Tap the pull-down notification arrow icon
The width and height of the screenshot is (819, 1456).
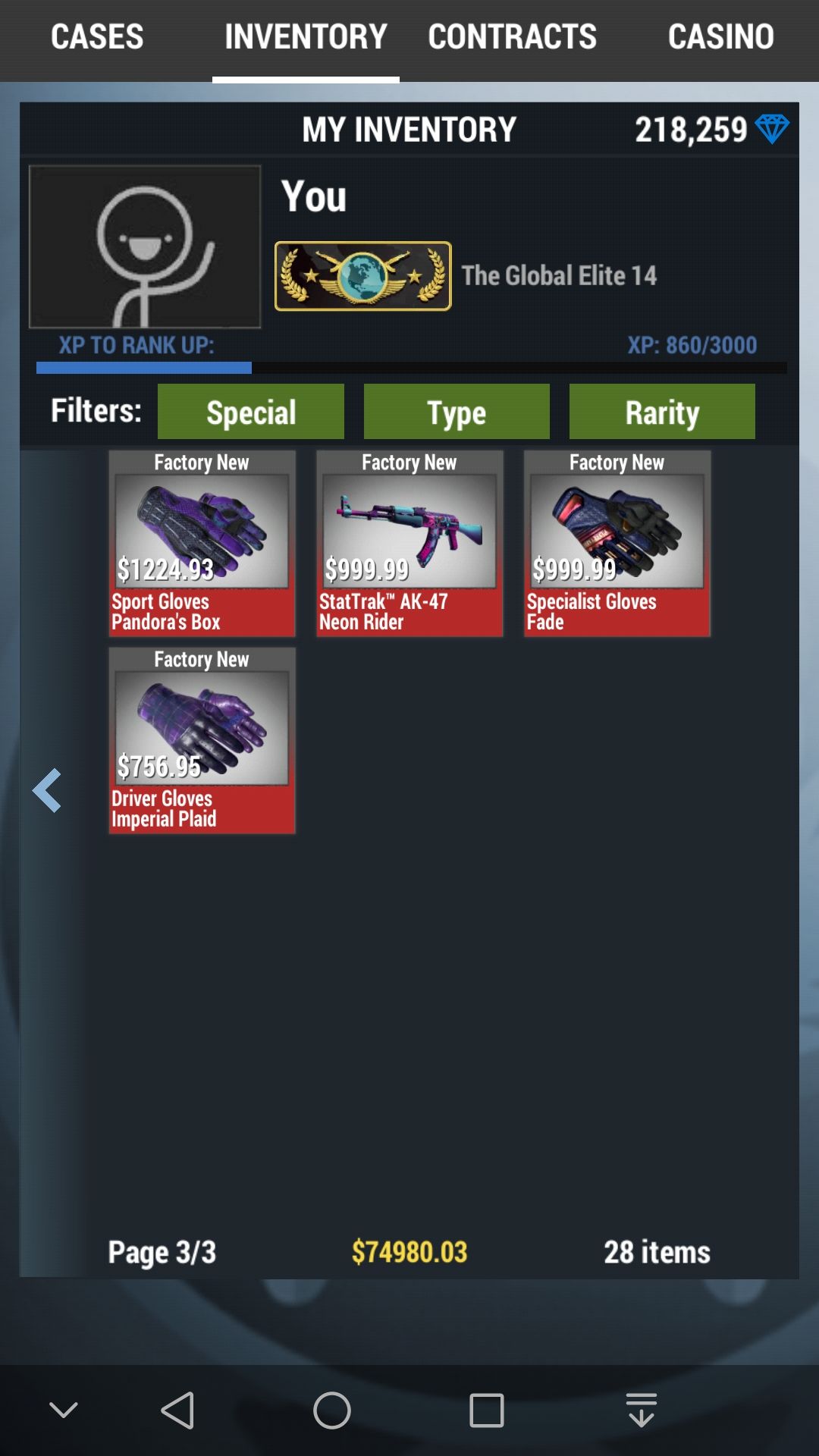pos(642,1410)
